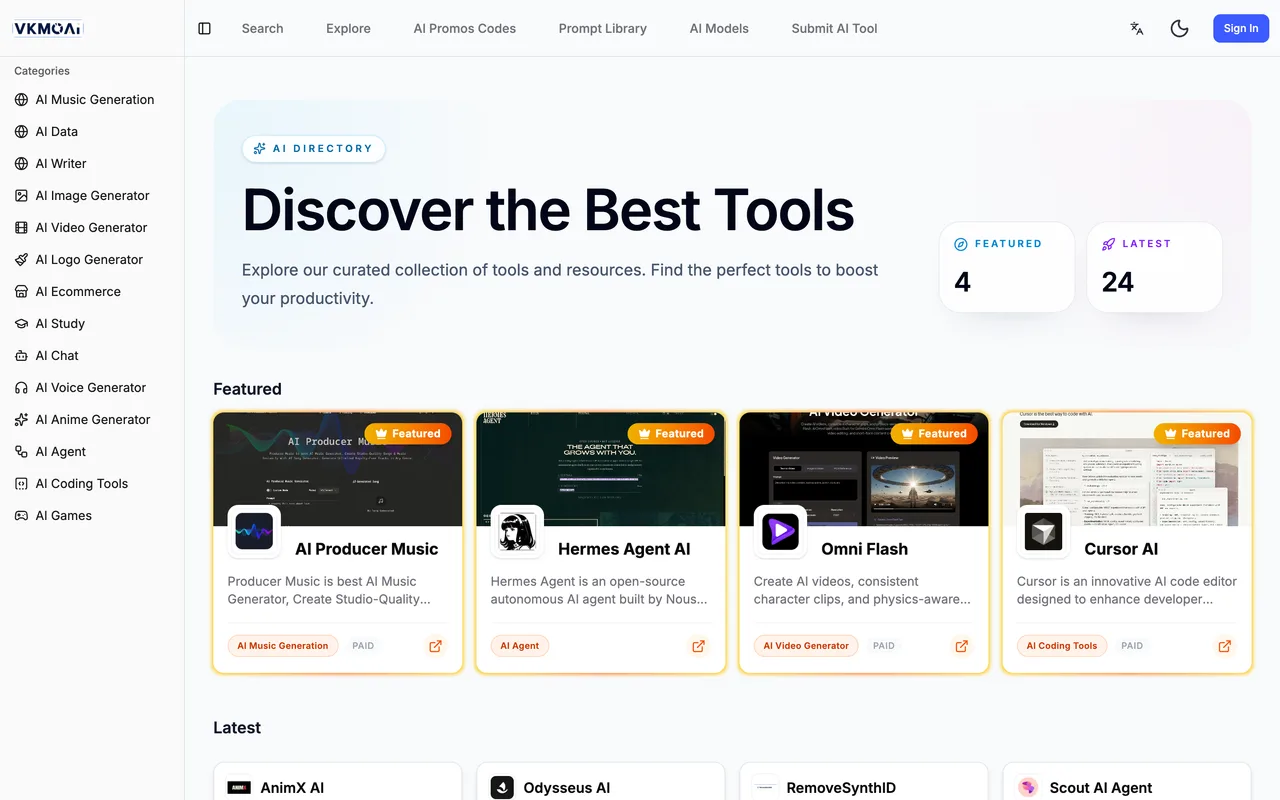Click PAID label on Omni Flash card
The width and height of the screenshot is (1280, 800).
(884, 646)
